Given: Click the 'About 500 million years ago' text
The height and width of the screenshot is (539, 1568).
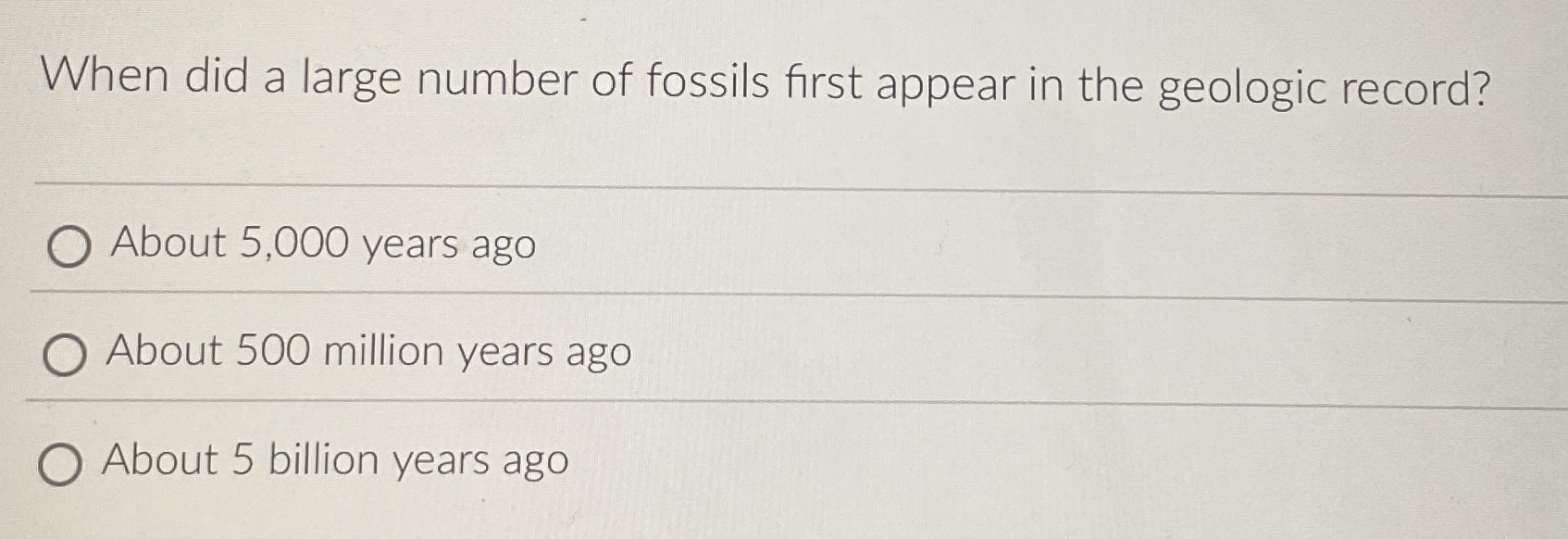Looking at the screenshot, I should click(x=368, y=354).
